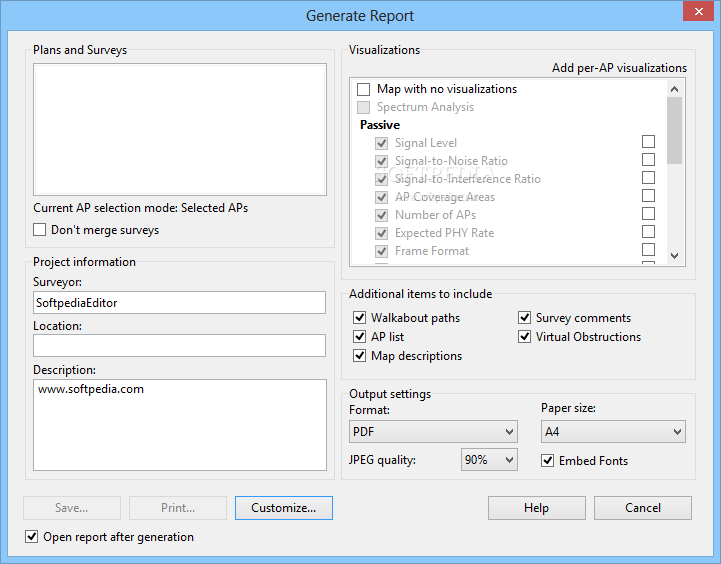Tick per-AP box for Number of APs
The image size is (721, 564).
(x=648, y=214)
